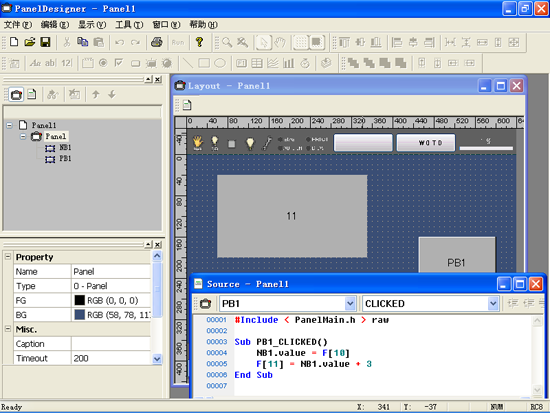Select the line graph tool
This screenshot has height=413, width=550.
(273, 63)
